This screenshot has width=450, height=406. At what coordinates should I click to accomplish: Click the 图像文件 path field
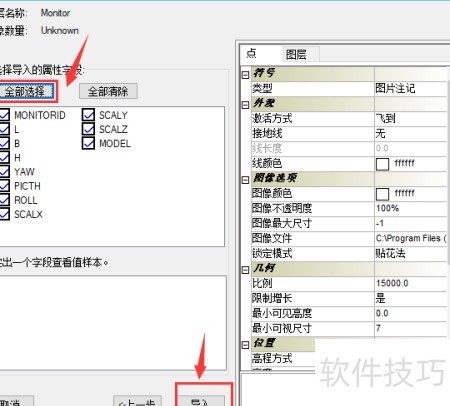pos(411,238)
